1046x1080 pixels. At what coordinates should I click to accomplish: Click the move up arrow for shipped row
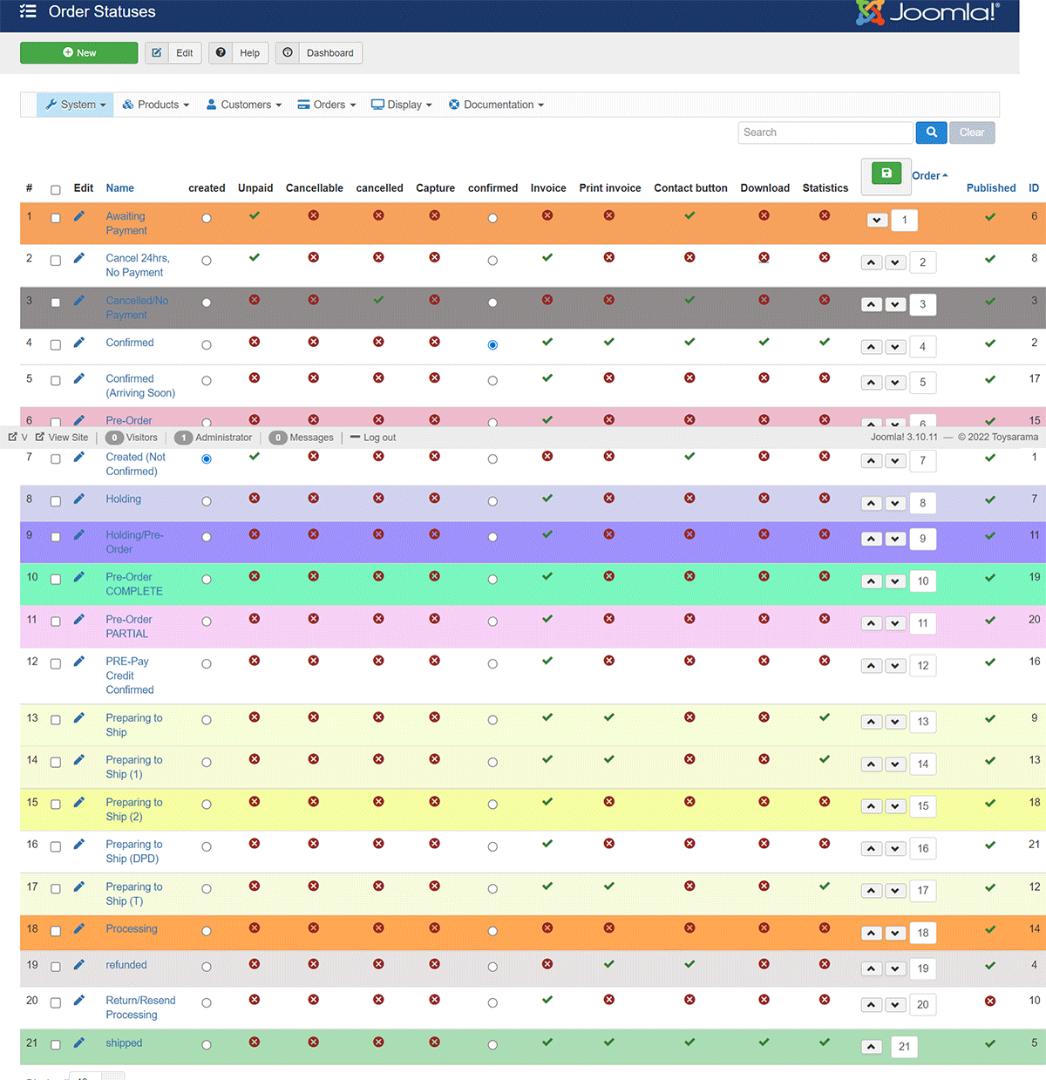click(x=871, y=1047)
